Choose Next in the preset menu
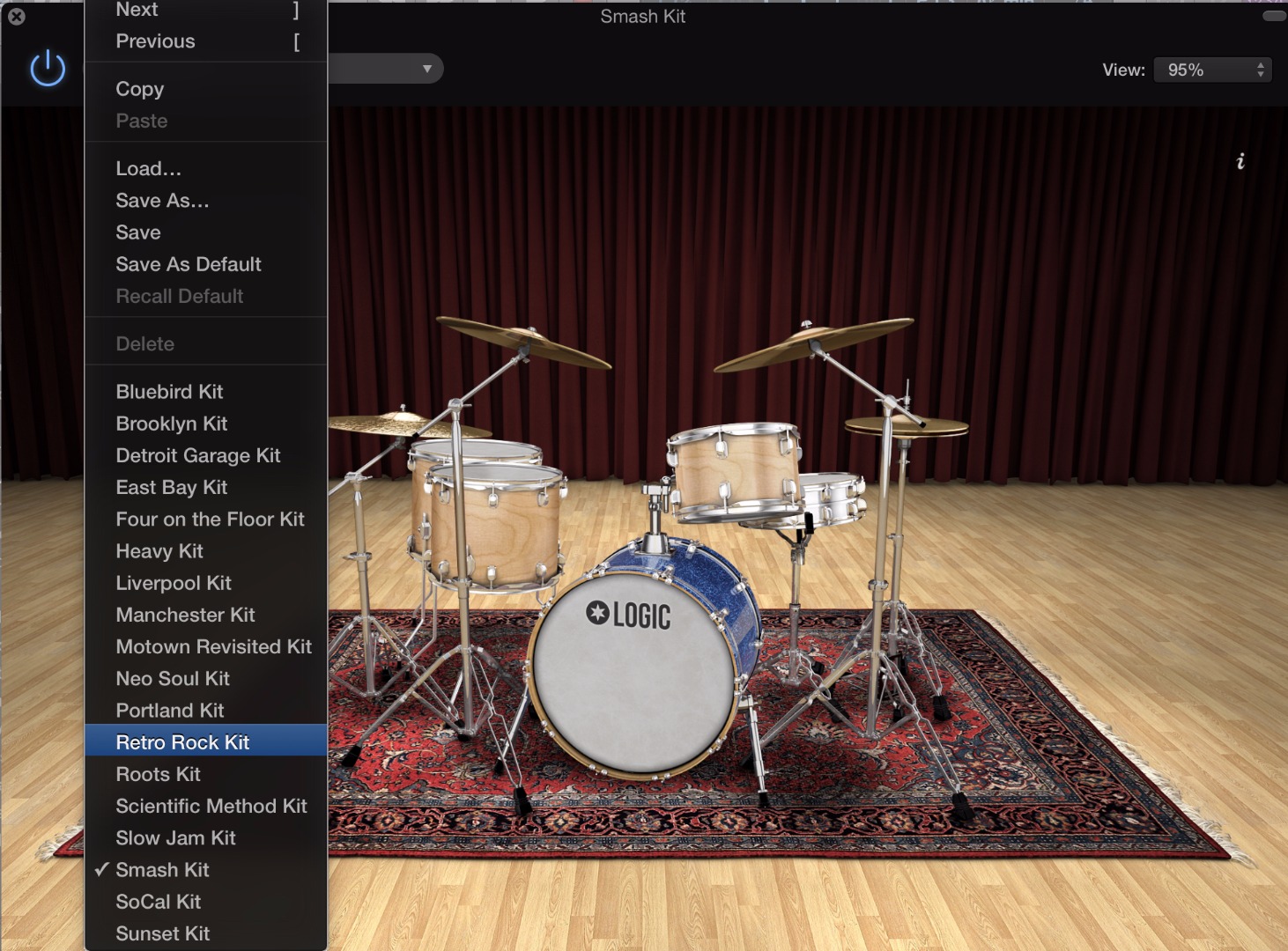This screenshot has width=1288, height=951. tap(206, 10)
